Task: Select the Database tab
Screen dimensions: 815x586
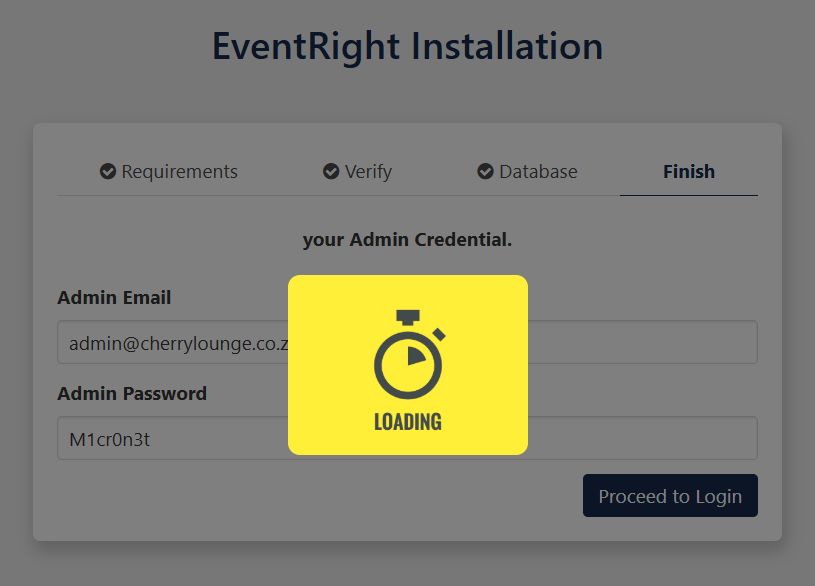Action: coord(527,172)
